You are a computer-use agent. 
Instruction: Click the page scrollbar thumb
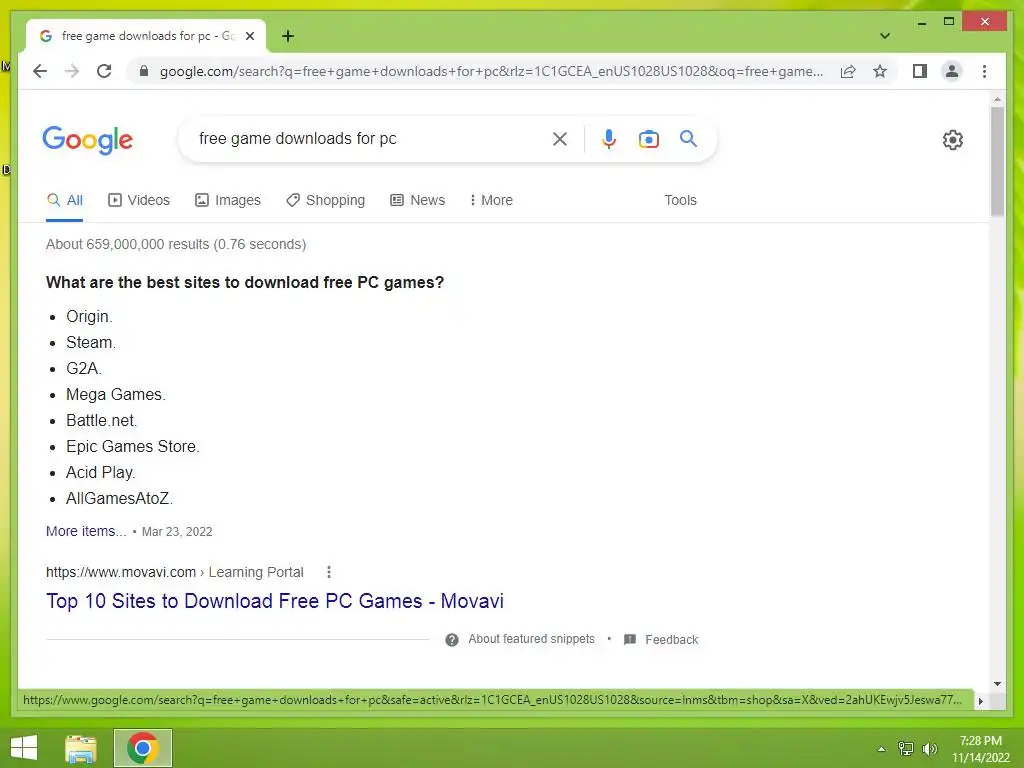pos(997,161)
